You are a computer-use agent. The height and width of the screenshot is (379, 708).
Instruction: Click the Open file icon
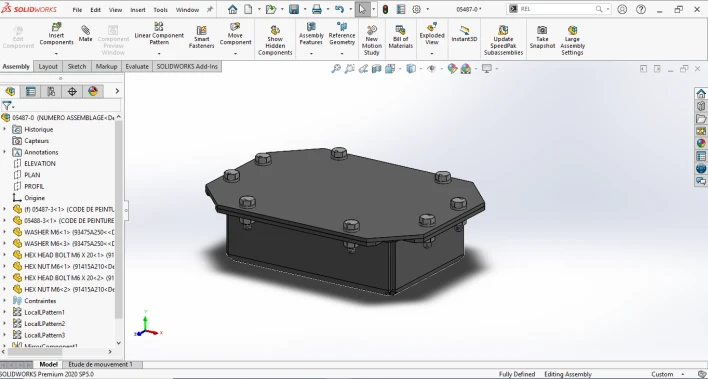[x=270, y=9]
